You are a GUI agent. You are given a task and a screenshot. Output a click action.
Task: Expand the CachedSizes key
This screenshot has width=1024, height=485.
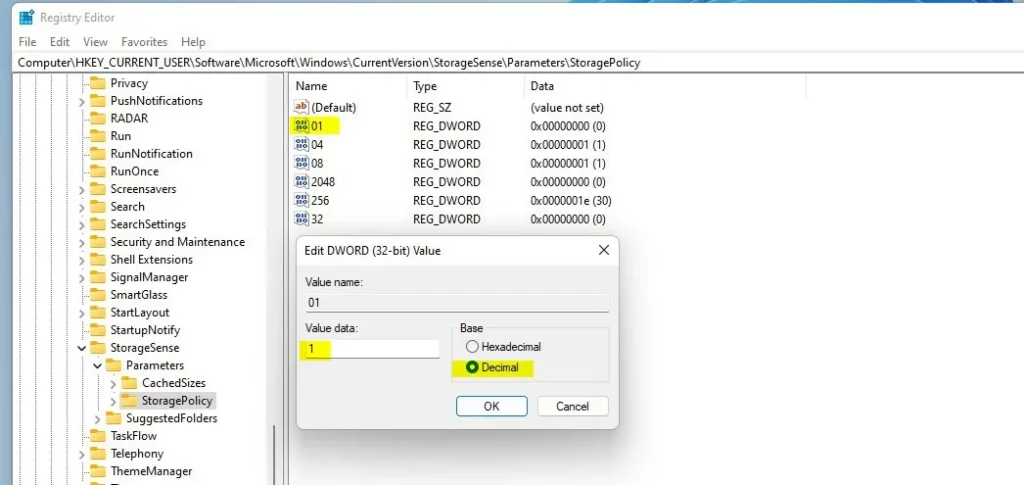(113, 383)
